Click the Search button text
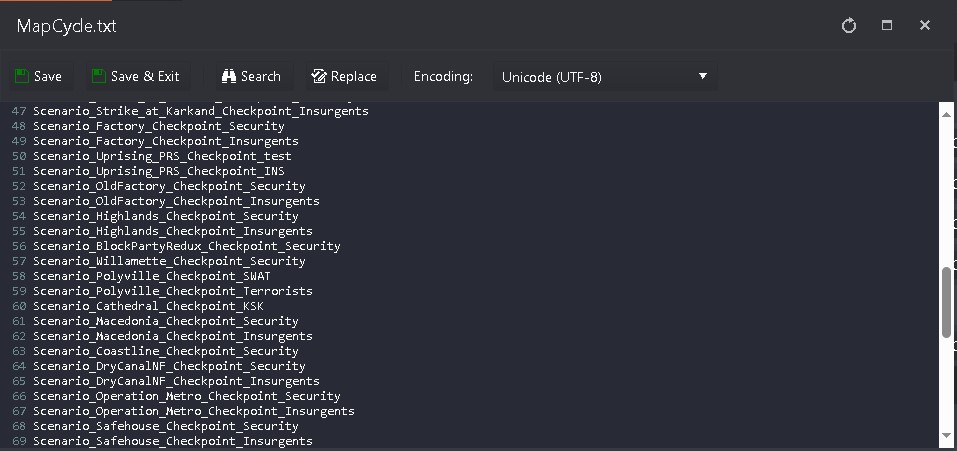Image resolution: width=957 pixels, height=451 pixels. [261, 76]
